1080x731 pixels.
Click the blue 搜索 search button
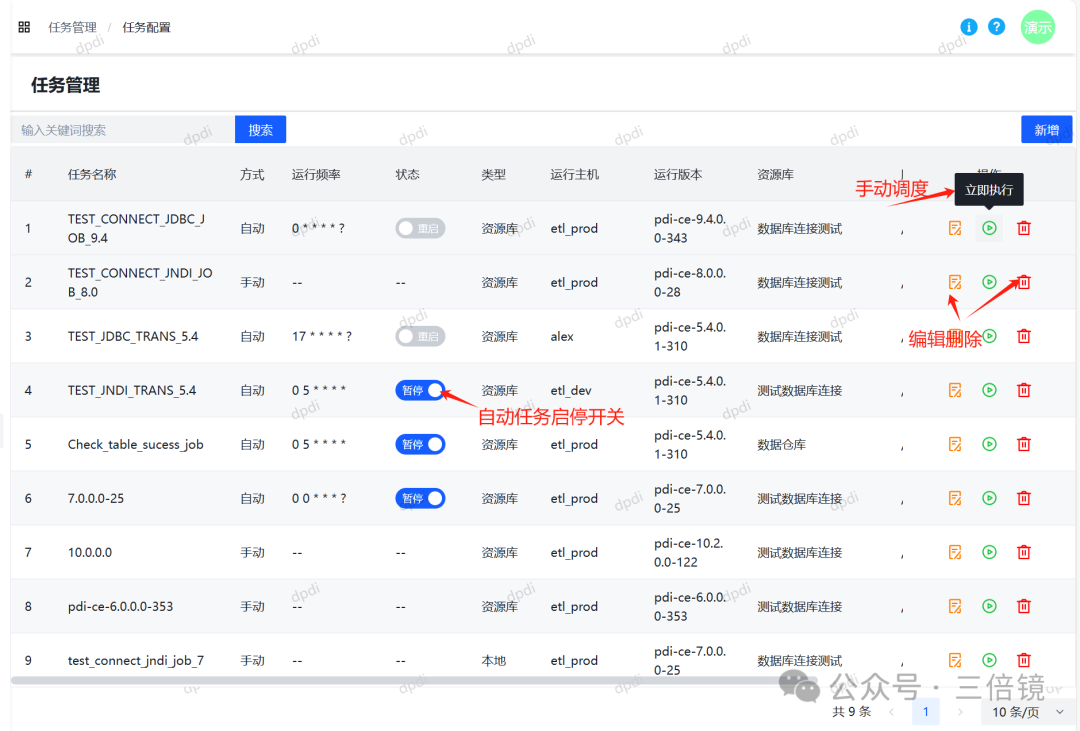pos(260,129)
